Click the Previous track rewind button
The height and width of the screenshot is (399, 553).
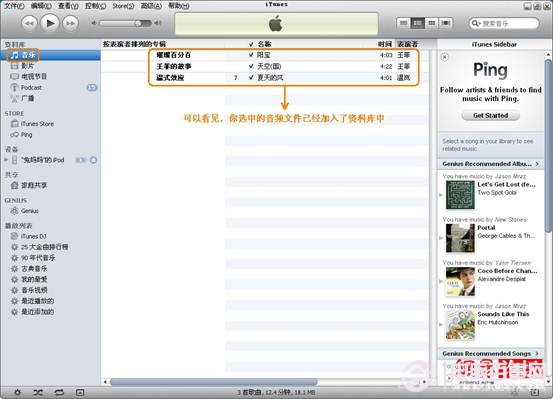pos(29,24)
